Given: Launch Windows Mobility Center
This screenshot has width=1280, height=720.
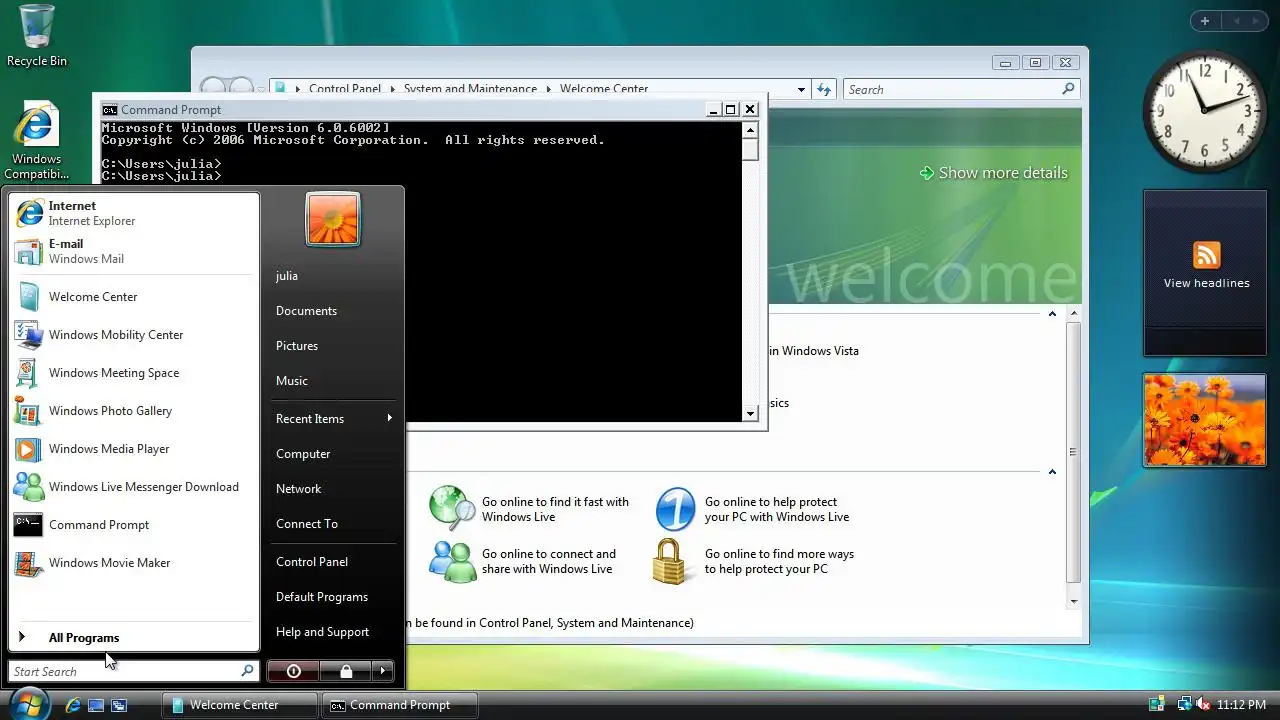Looking at the screenshot, I should pos(134,335).
